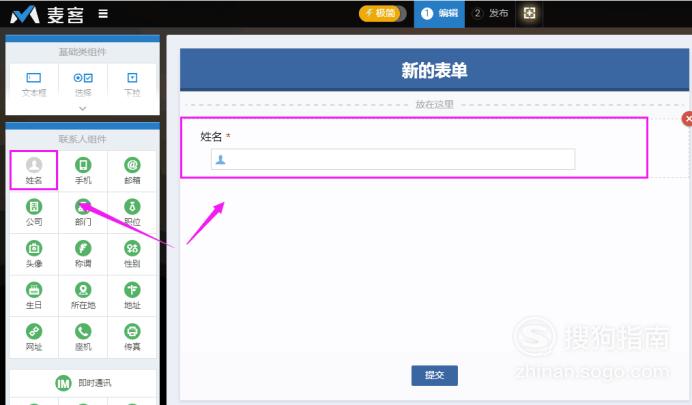The height and width of the screenshot is (405, 692).
Task: Click inside the 姓名 input field
Action: click(x=393, y=159)
